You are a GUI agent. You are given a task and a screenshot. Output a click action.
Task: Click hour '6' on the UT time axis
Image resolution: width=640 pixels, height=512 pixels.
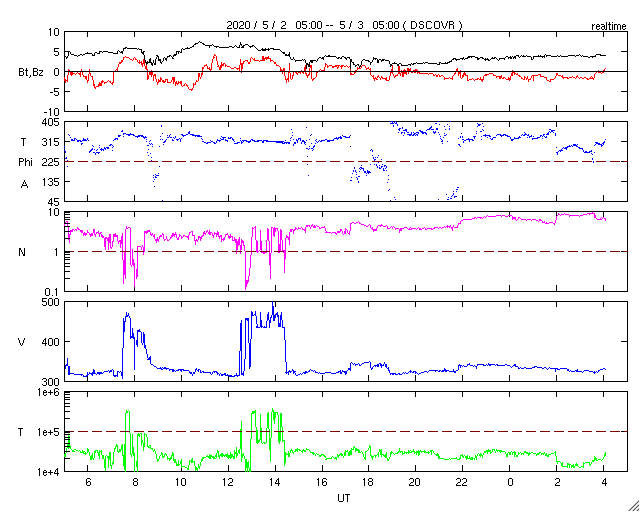(x=88, y=482)
